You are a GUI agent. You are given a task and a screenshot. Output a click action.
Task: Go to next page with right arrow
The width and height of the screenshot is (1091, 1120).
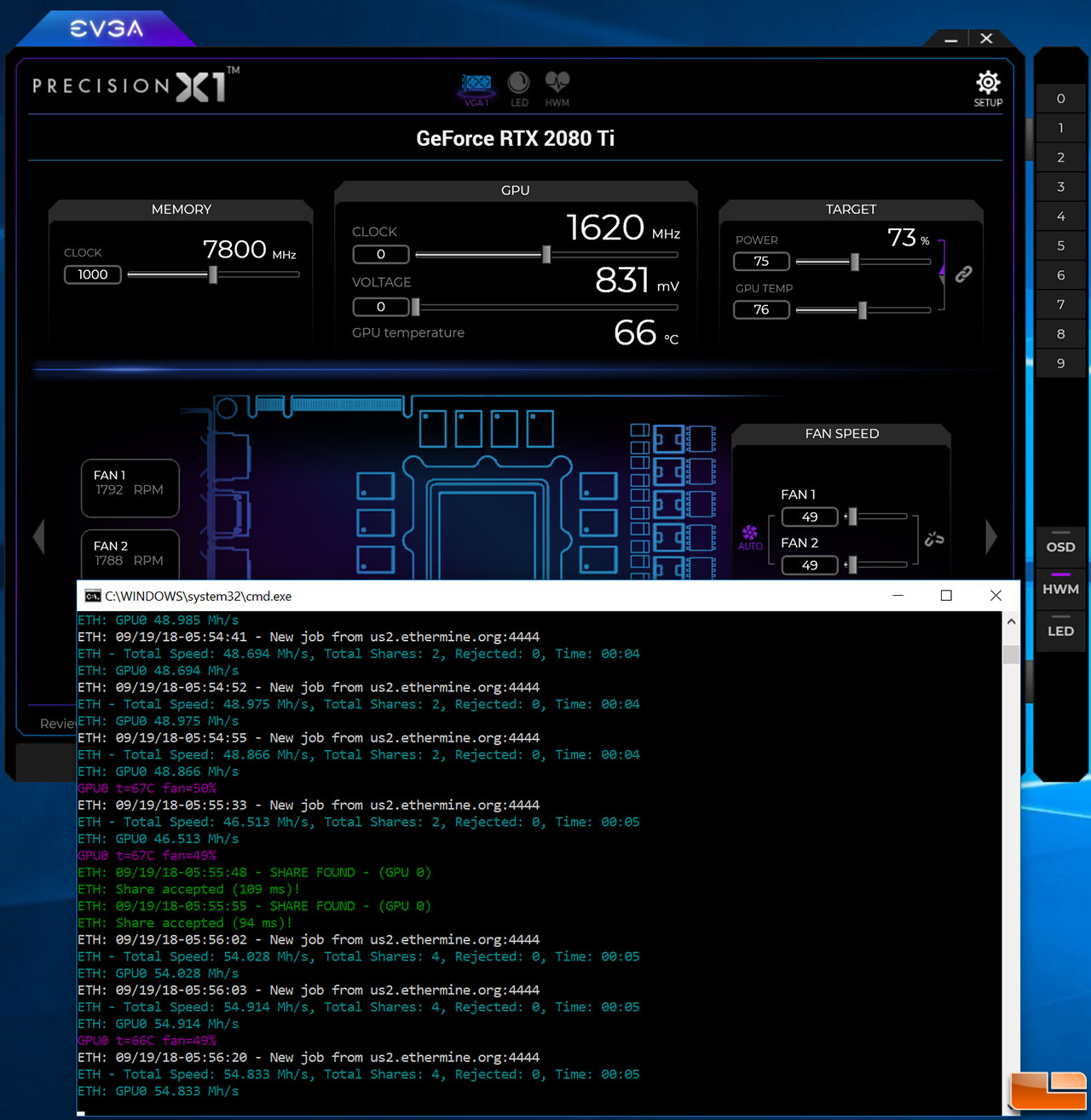(x=991, y=537)
